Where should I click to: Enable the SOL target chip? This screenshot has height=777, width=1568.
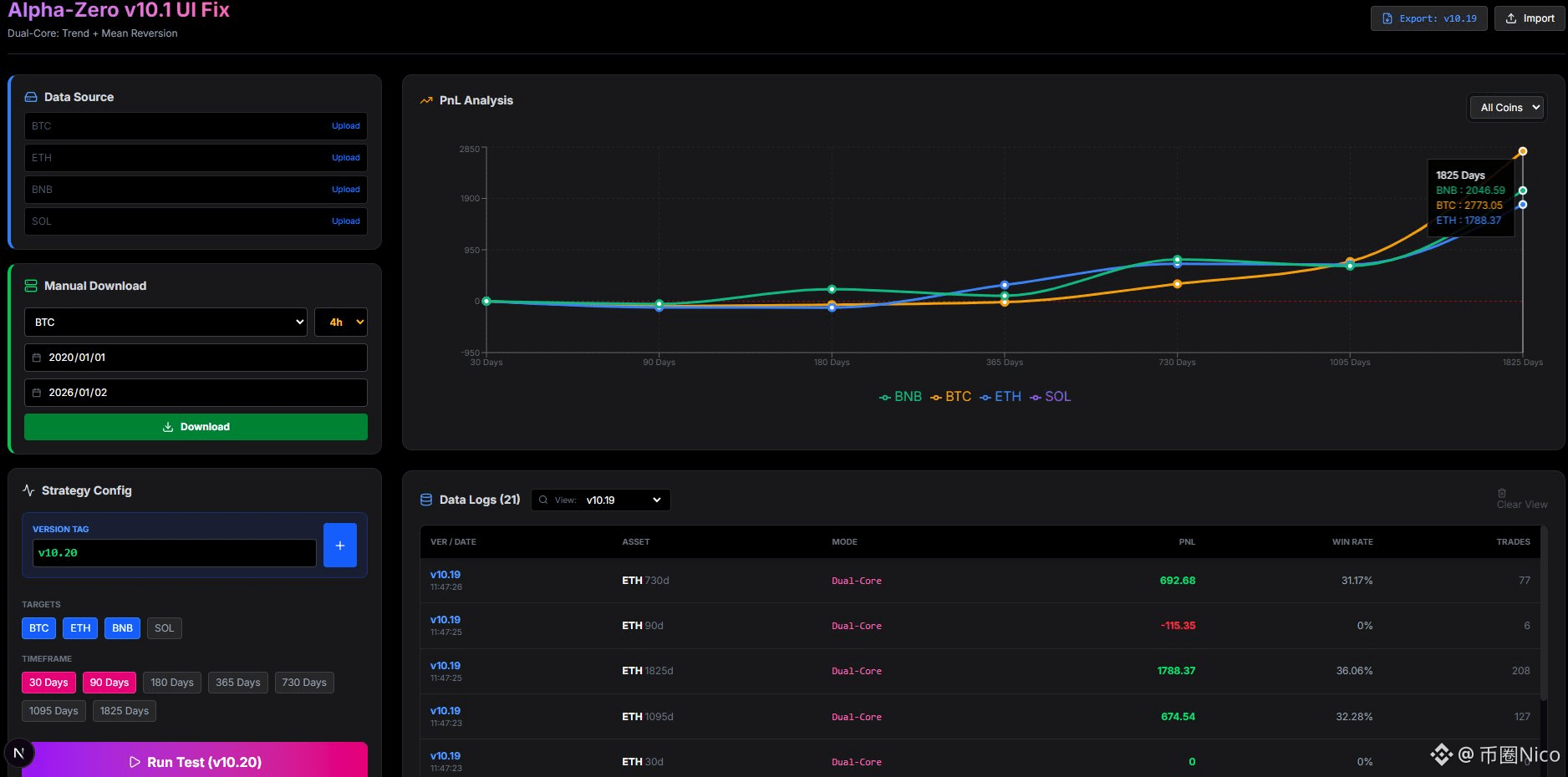tap(164, 628)
